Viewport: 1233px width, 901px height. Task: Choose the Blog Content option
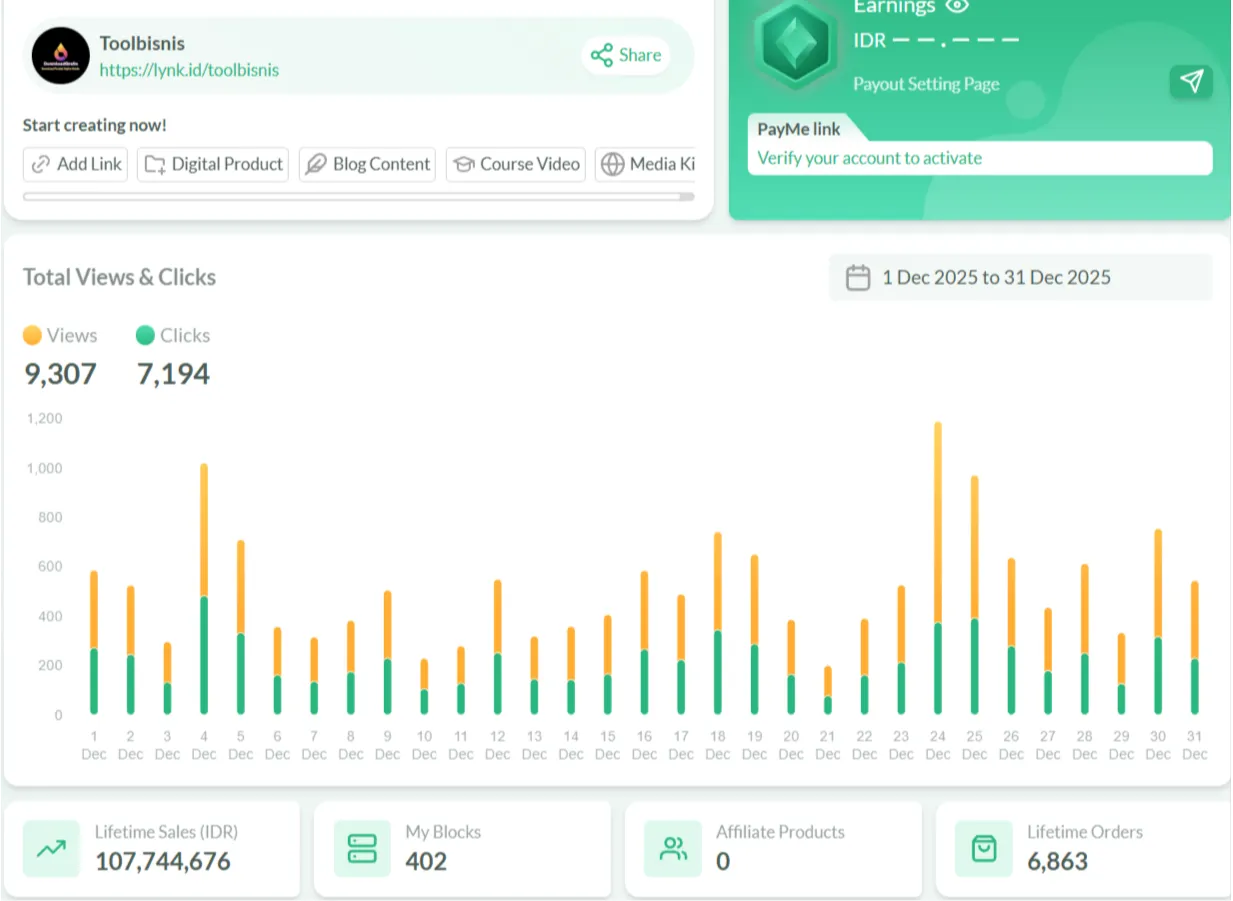367,164
